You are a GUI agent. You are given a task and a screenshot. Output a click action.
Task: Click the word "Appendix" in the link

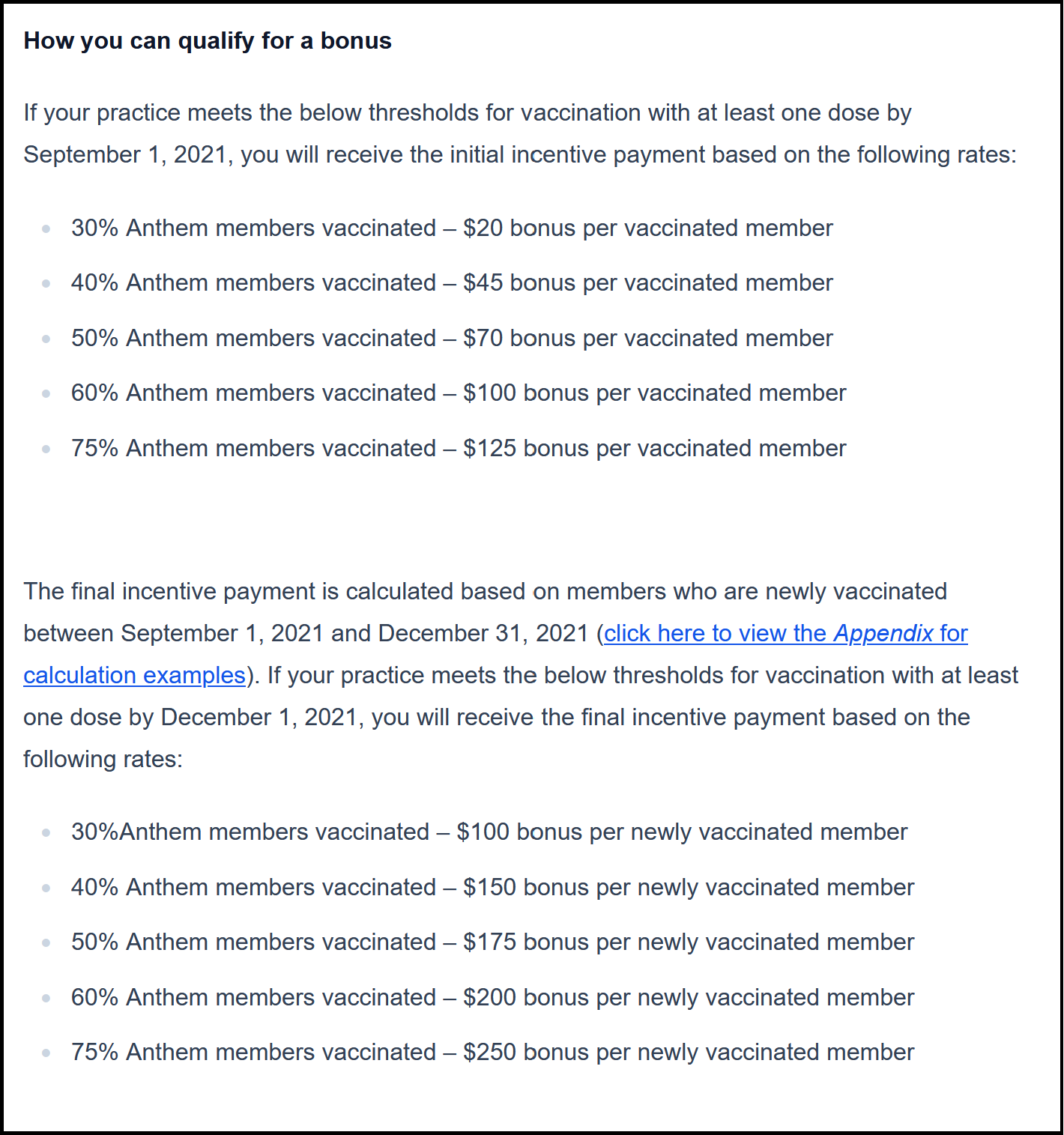tap(883, 634)
